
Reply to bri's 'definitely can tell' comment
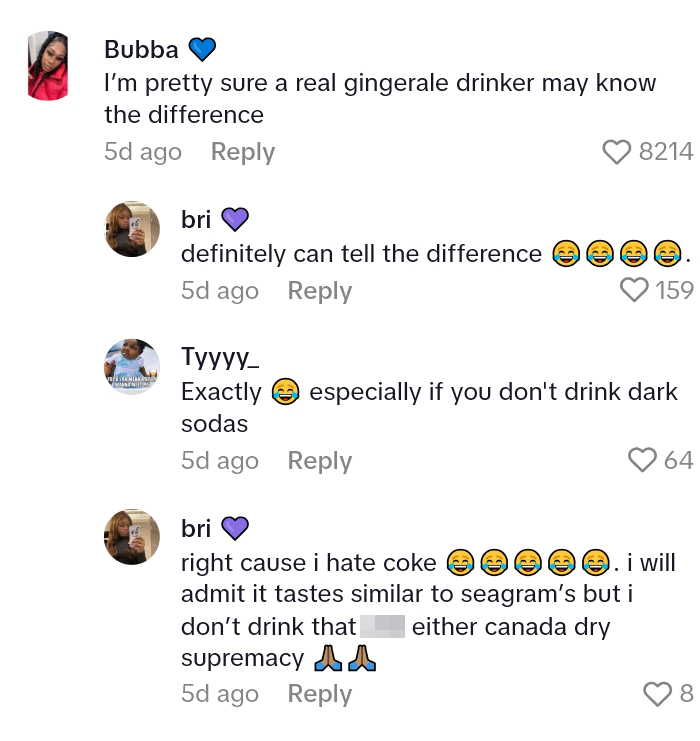(320, 291)
